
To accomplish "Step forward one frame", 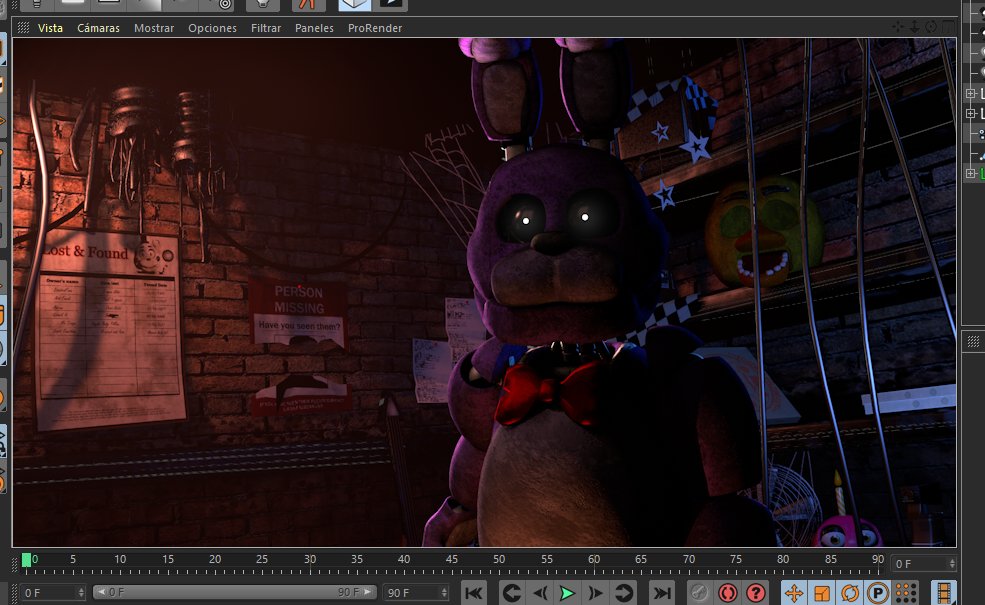I will 595,592.
